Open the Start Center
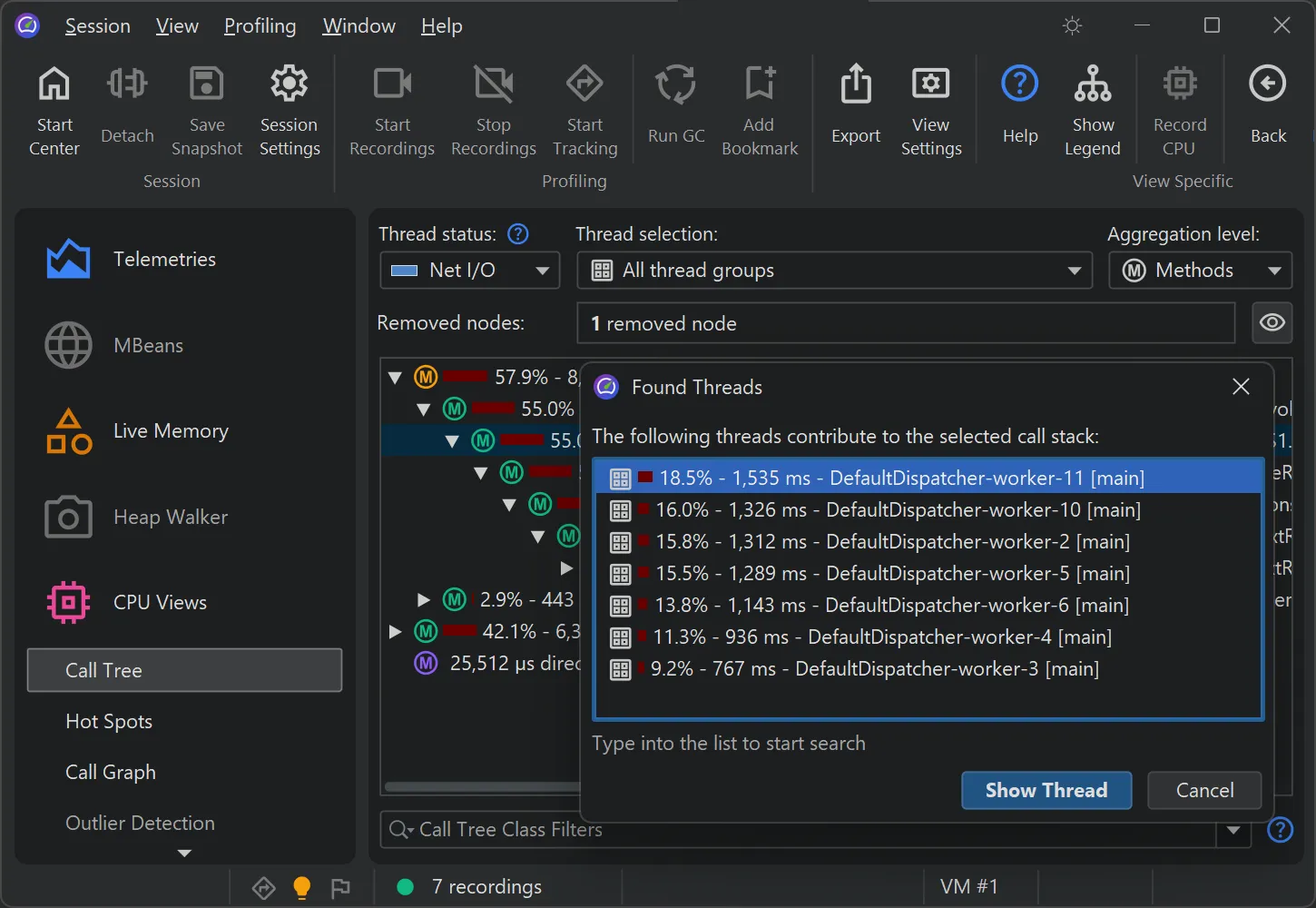Screen dimensions: 1316x908 [x=54, y=109]
